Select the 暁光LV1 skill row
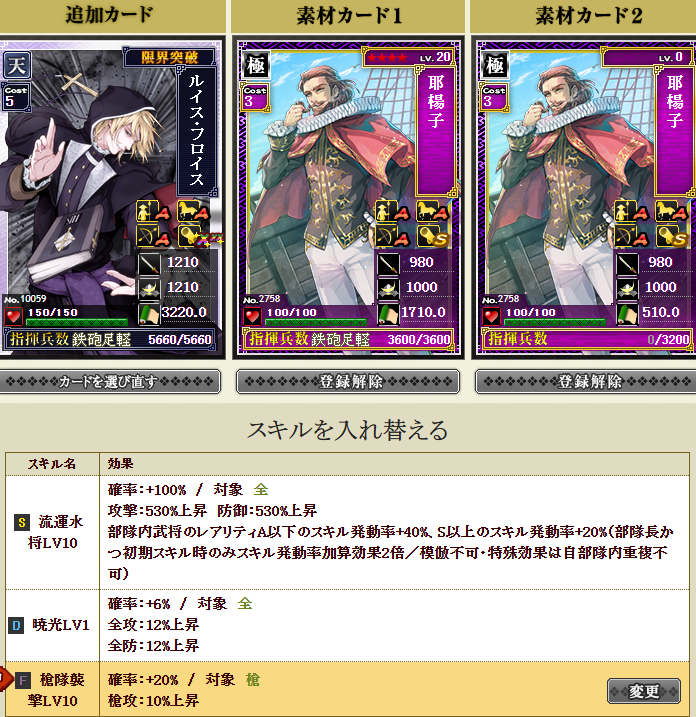 (x=348, y=625)
